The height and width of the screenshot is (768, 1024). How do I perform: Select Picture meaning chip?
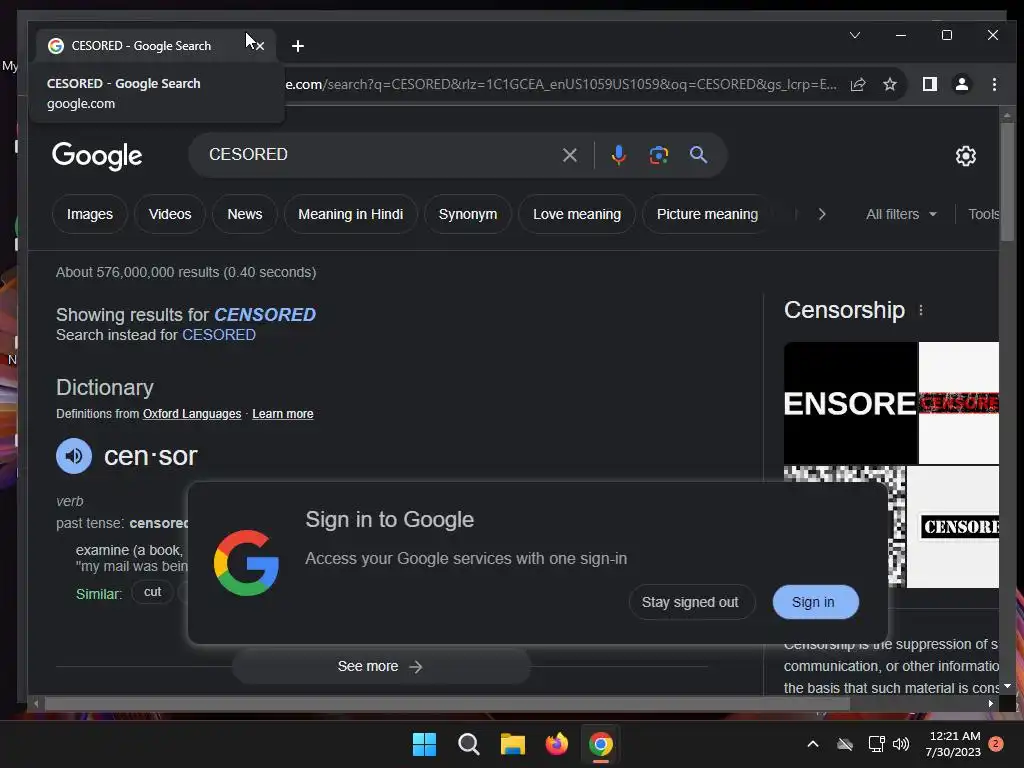(707, 214)
